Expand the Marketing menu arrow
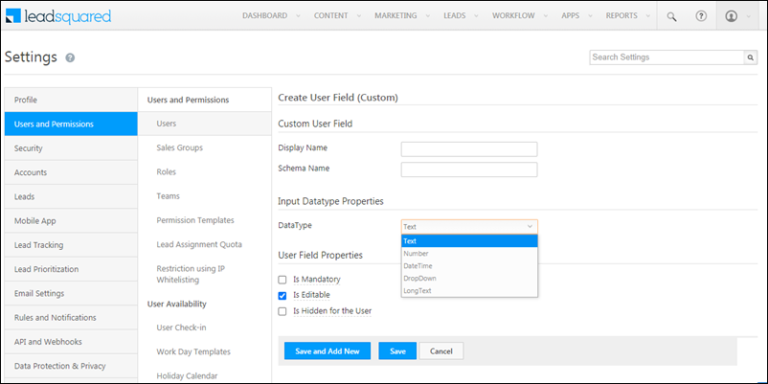This screenshot has height=384, width=768. tap(428, 16)
